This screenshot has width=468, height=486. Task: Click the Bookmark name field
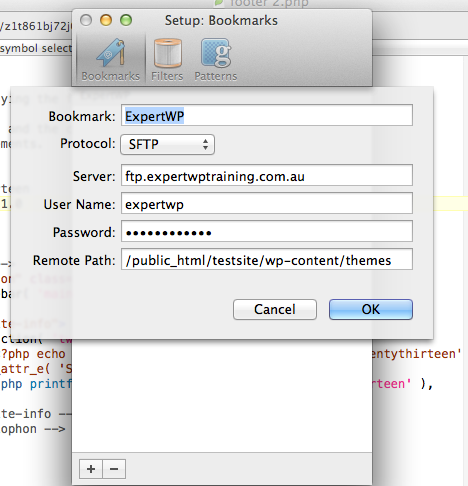(x=267, y=115)
